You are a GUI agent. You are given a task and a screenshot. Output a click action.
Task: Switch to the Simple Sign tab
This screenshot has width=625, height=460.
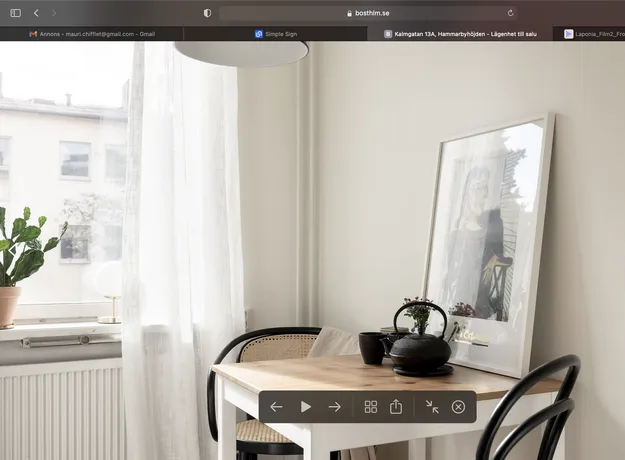coord(275,34)
